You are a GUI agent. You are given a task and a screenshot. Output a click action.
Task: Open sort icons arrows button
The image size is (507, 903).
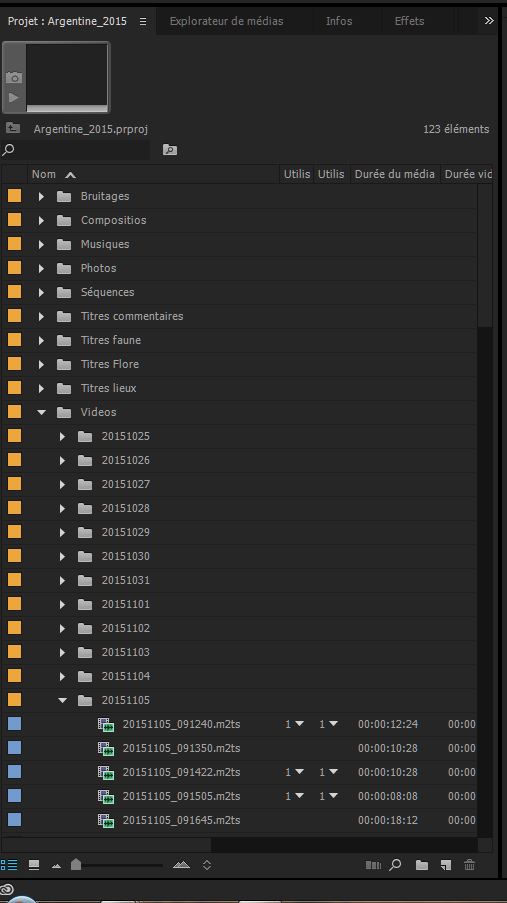[207, 864]
